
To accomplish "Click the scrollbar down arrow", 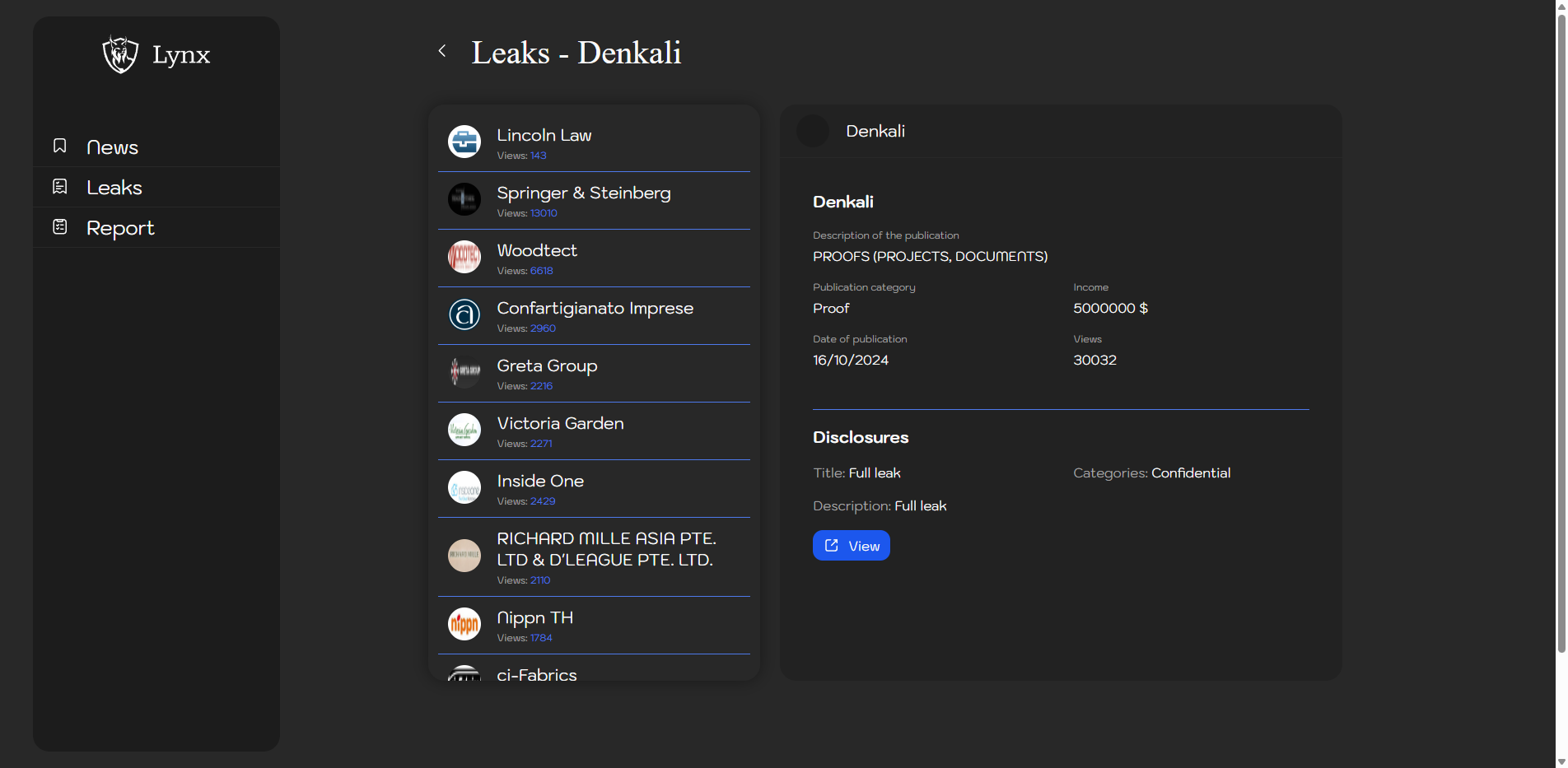I will tap(1561, 761).
